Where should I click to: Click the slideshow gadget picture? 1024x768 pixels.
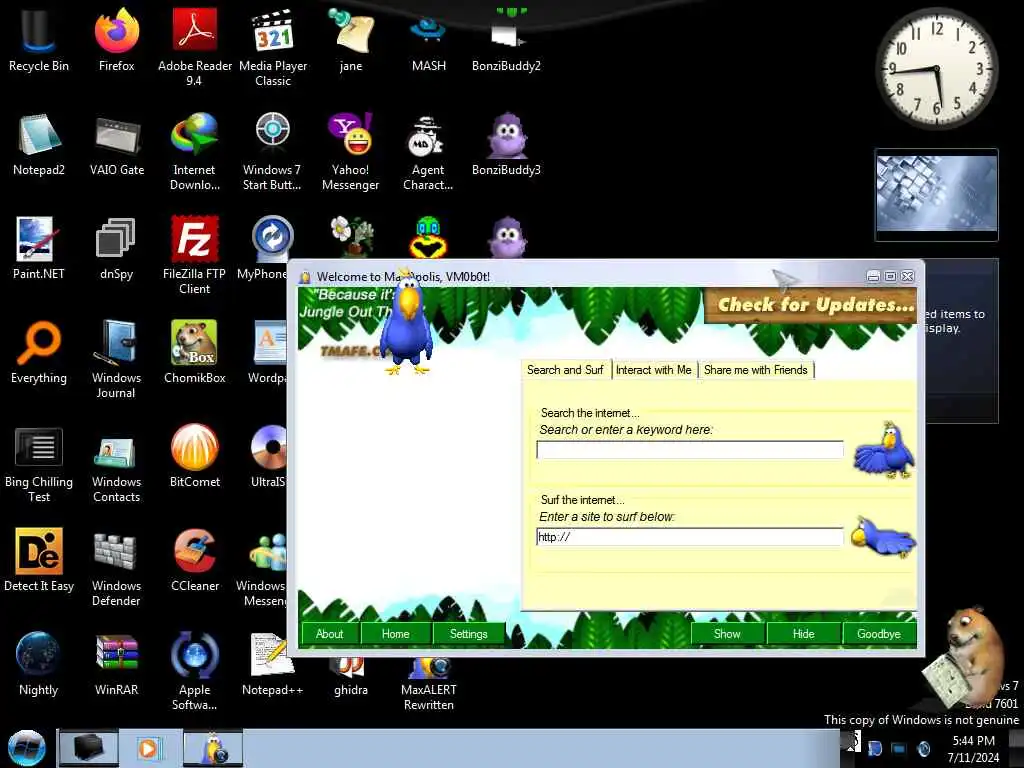(x=936, y=193)
